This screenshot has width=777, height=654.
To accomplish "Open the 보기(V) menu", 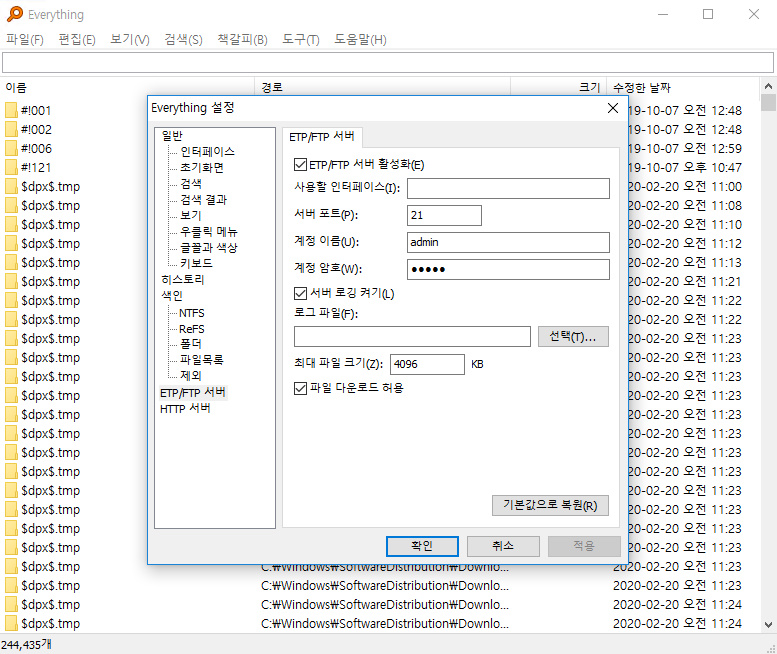I will [x=129, y=39].
